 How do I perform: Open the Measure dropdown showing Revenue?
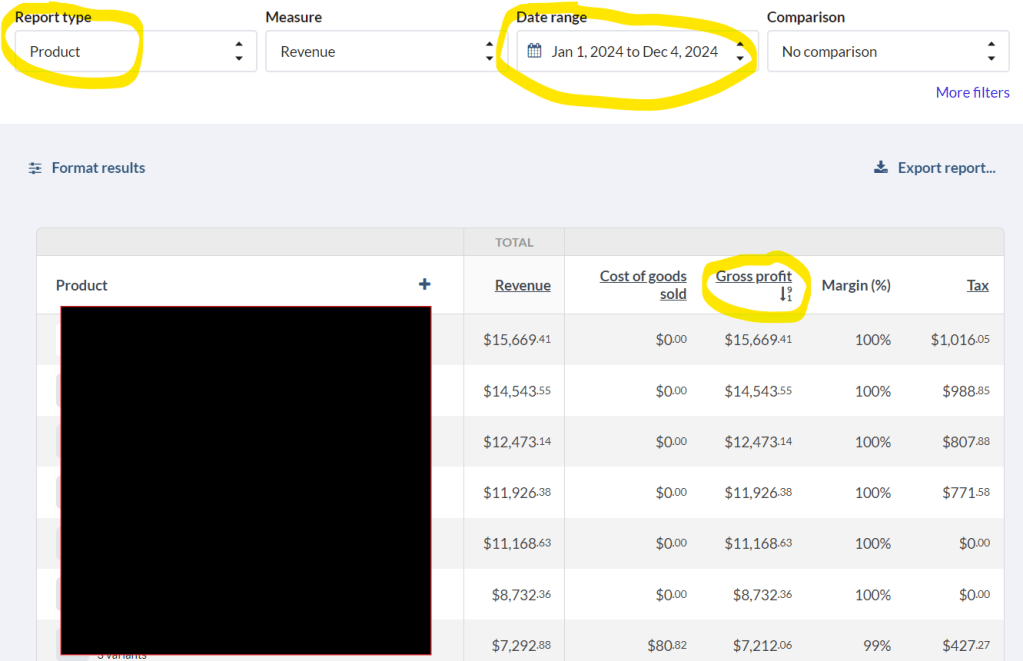click(x=386, y=51)
